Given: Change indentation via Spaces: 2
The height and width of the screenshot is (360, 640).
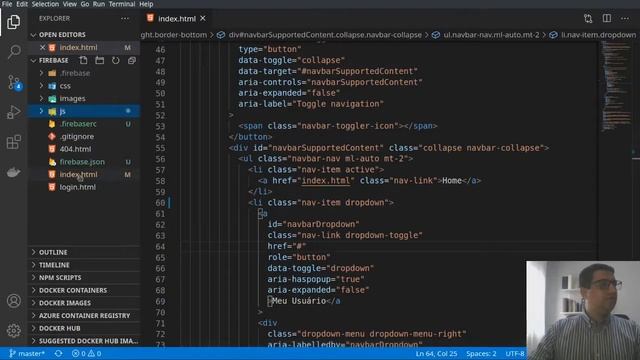Looking at the screenshot, I should (481, 353).
